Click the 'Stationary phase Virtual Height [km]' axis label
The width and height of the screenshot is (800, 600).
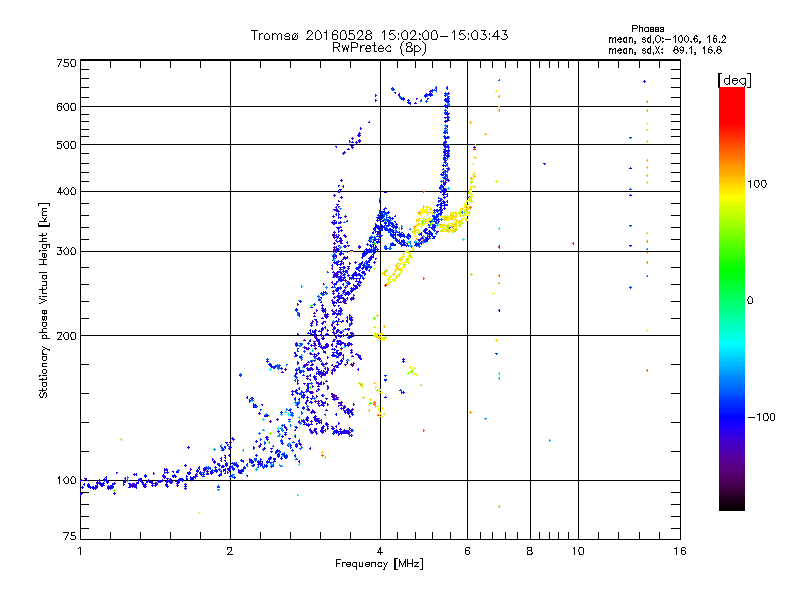tap(44, 300)
